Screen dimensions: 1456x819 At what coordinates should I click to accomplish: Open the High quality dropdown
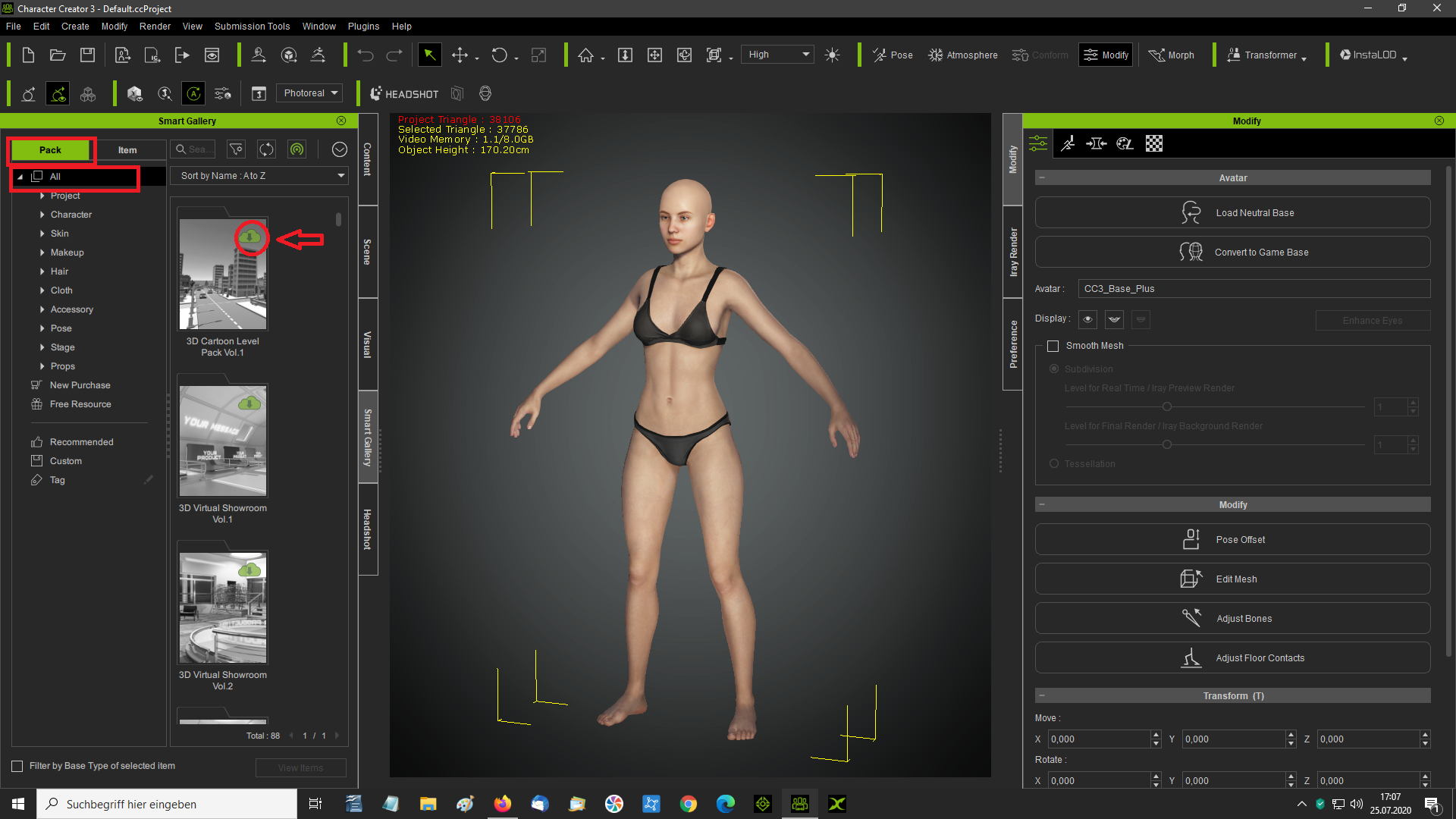(777, 55)
